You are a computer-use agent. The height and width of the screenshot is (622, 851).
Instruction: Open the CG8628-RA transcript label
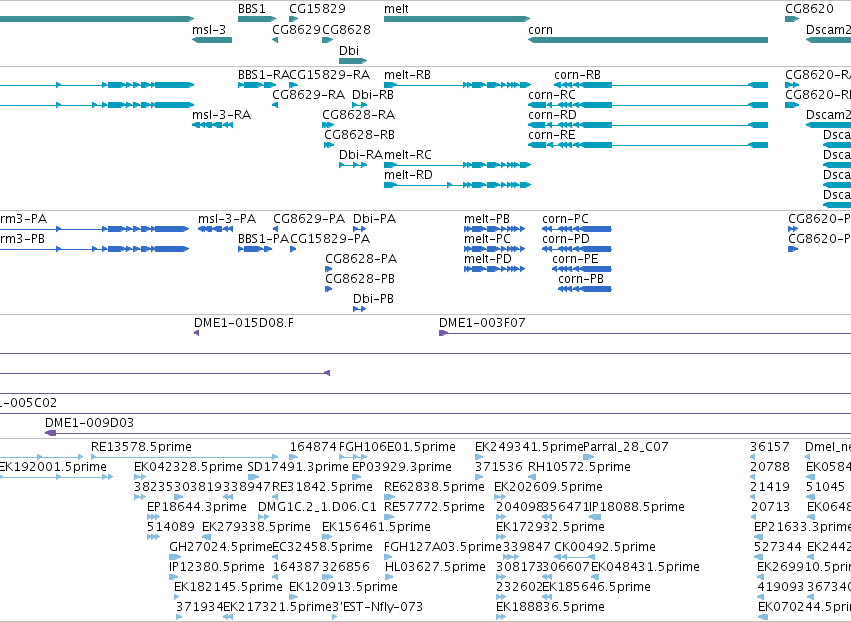(359, 115)
